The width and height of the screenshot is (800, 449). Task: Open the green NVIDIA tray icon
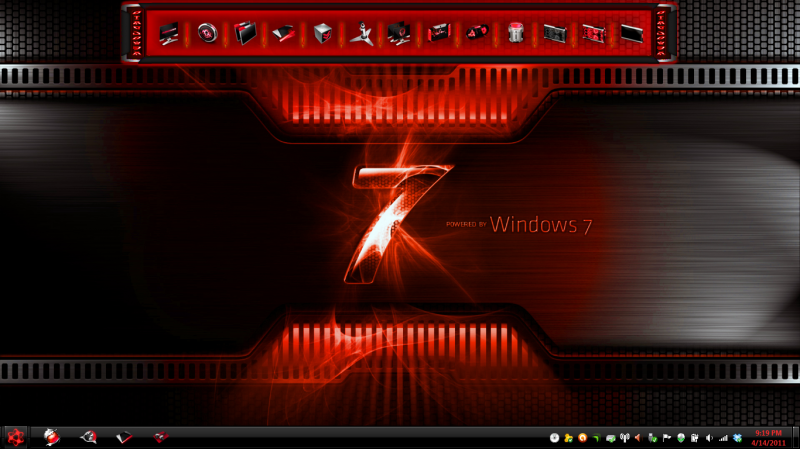(x=596, y=438)
